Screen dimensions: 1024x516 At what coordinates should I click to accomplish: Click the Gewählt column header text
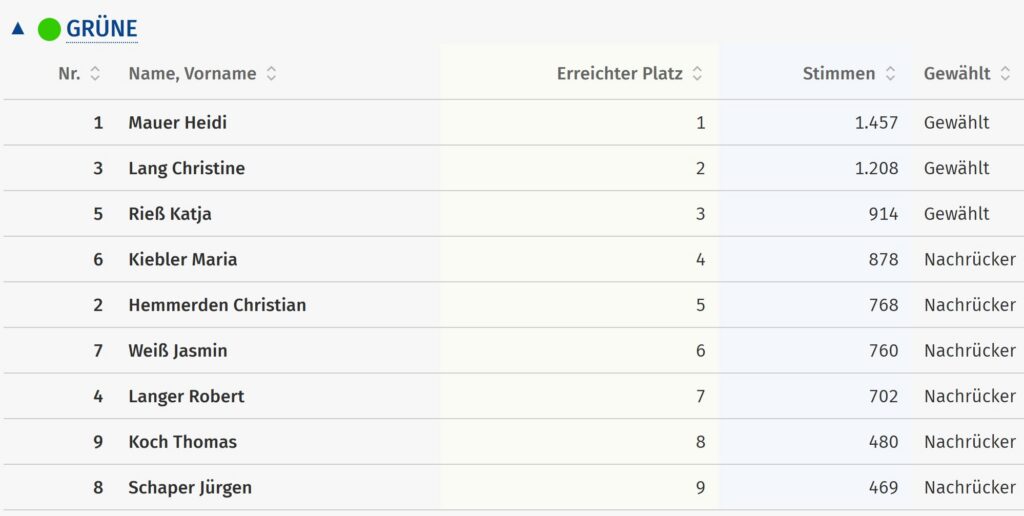coord(957,74)
